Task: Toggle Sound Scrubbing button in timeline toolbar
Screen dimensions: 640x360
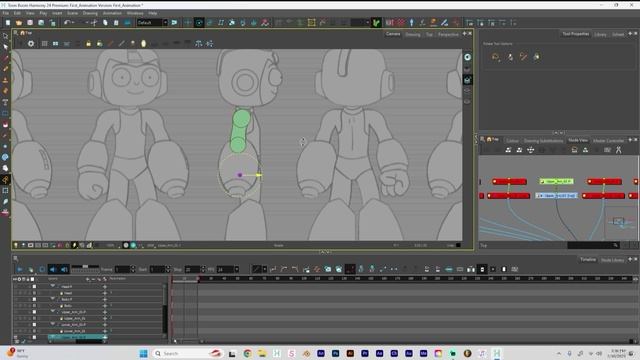Action: [x=64, y=269]
